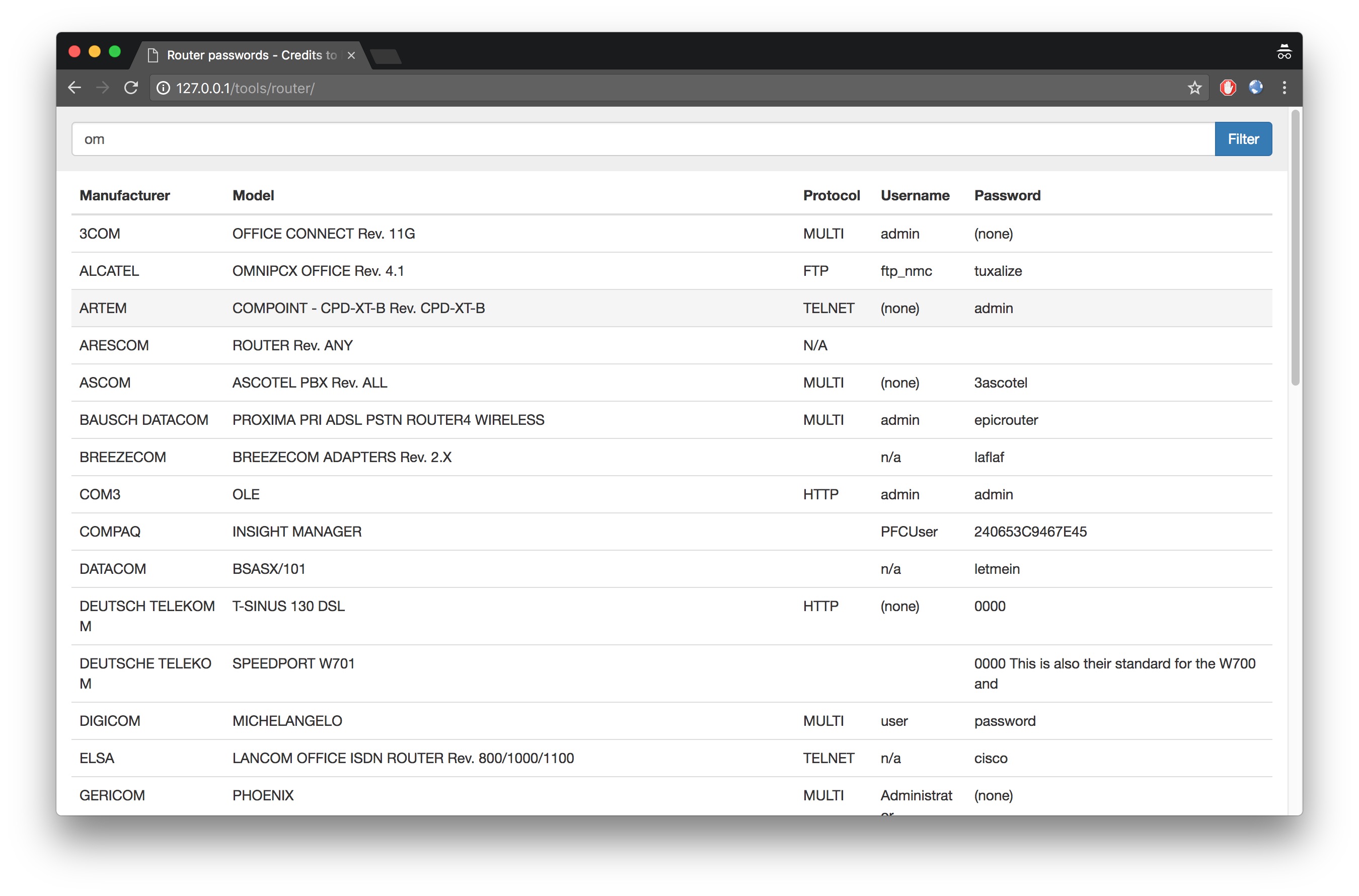Open the red hand blocker extension
Viewport: 1359px width, 896px height.
[1228, 88]
